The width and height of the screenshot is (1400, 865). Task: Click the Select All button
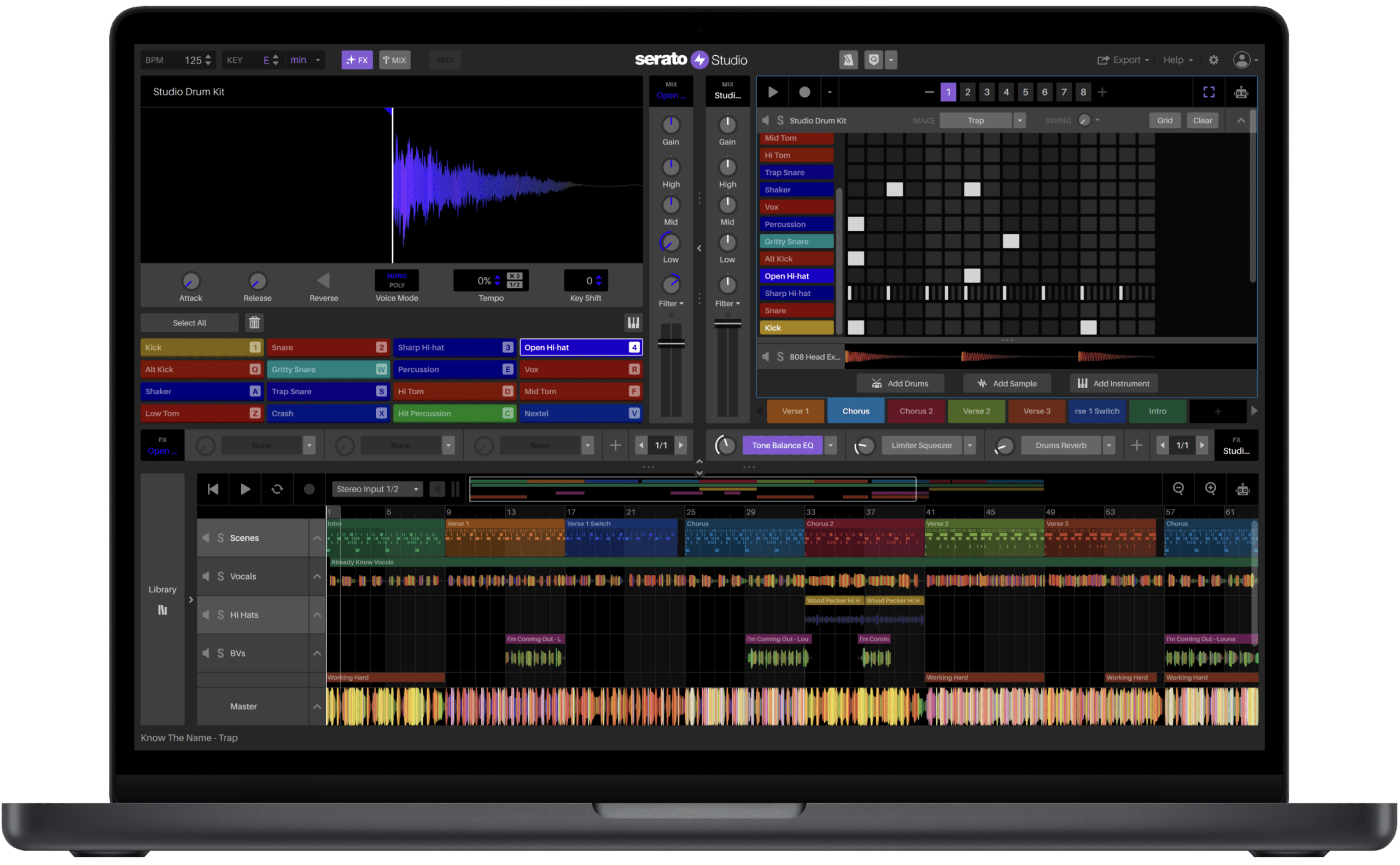tap(189, 323)
